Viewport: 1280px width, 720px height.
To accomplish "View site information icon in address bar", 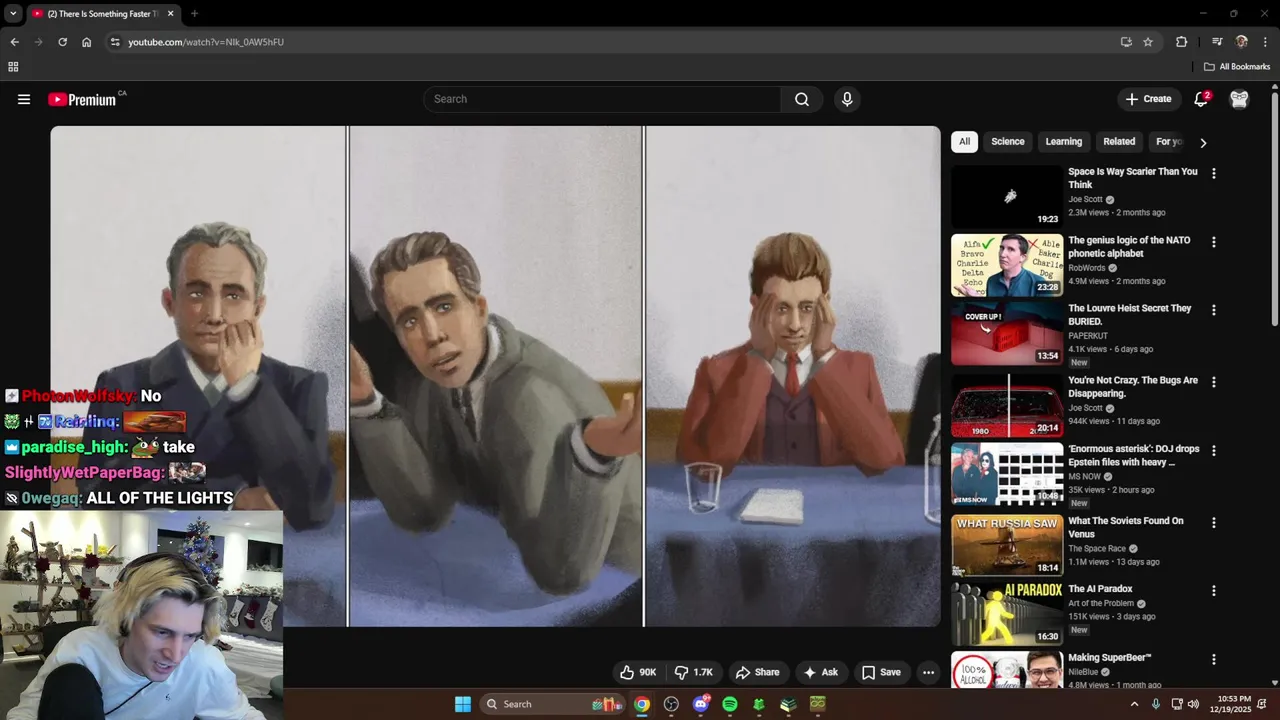I will 115,42.
